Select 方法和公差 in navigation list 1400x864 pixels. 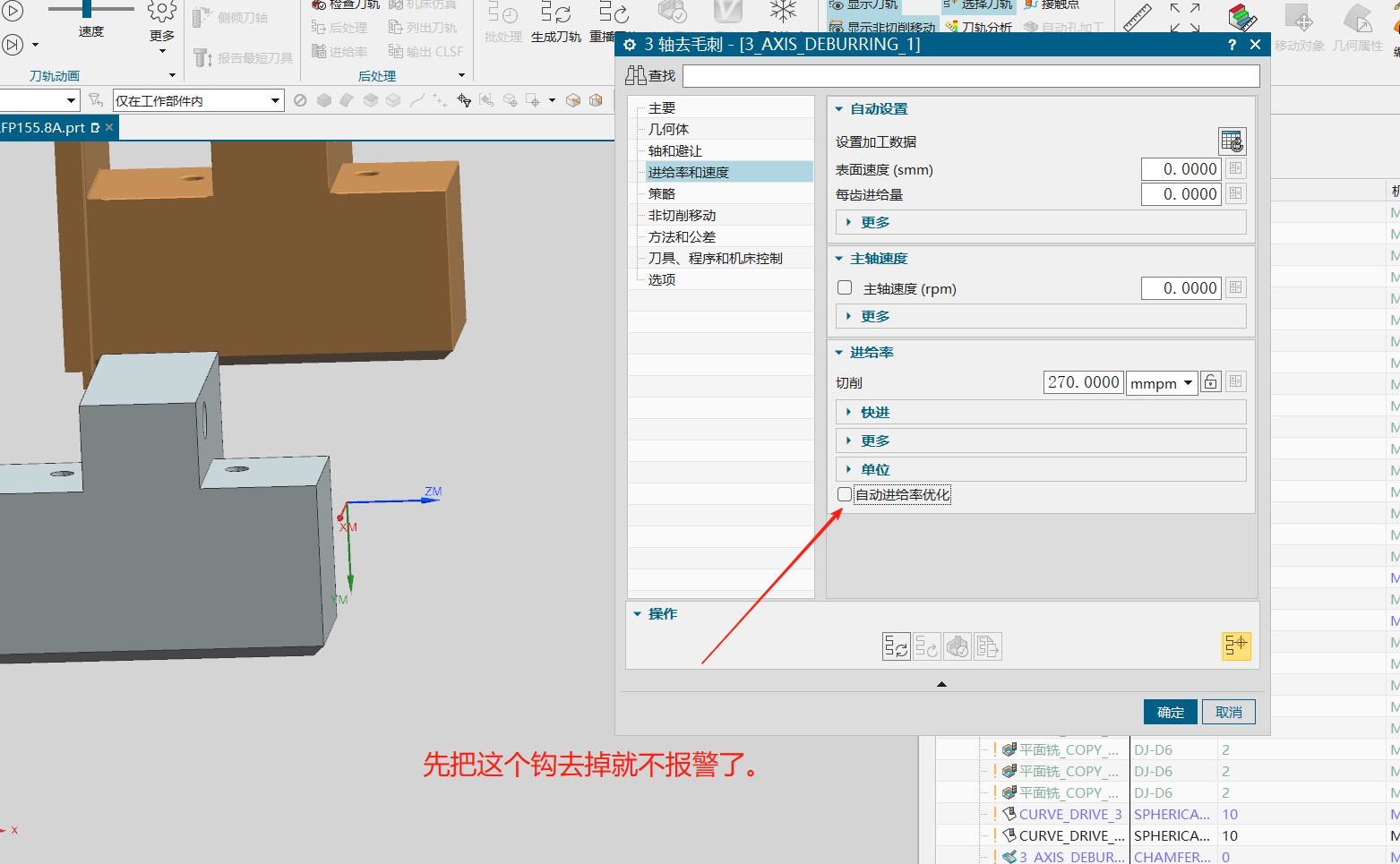pyautogui.click(x=682, y=236)
